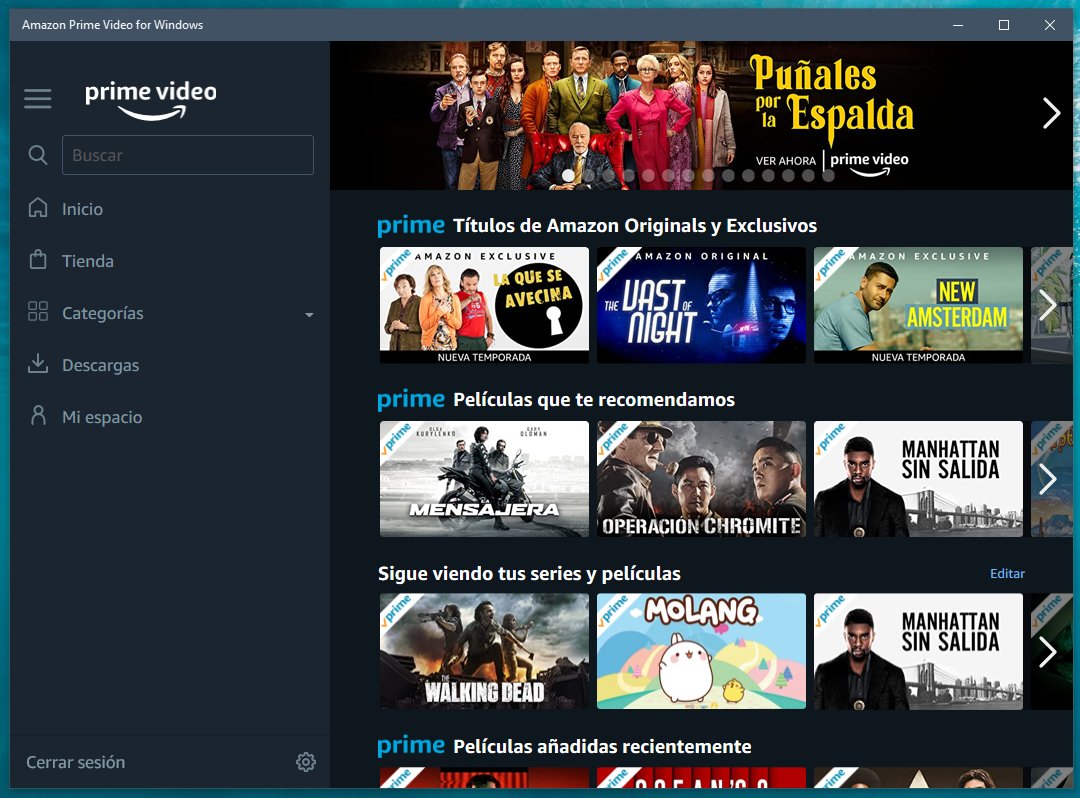Expand the Categorías dropdown arrow
Image resolution: width=1080 pixels, height=798 pixels.
tap(309, 314)
